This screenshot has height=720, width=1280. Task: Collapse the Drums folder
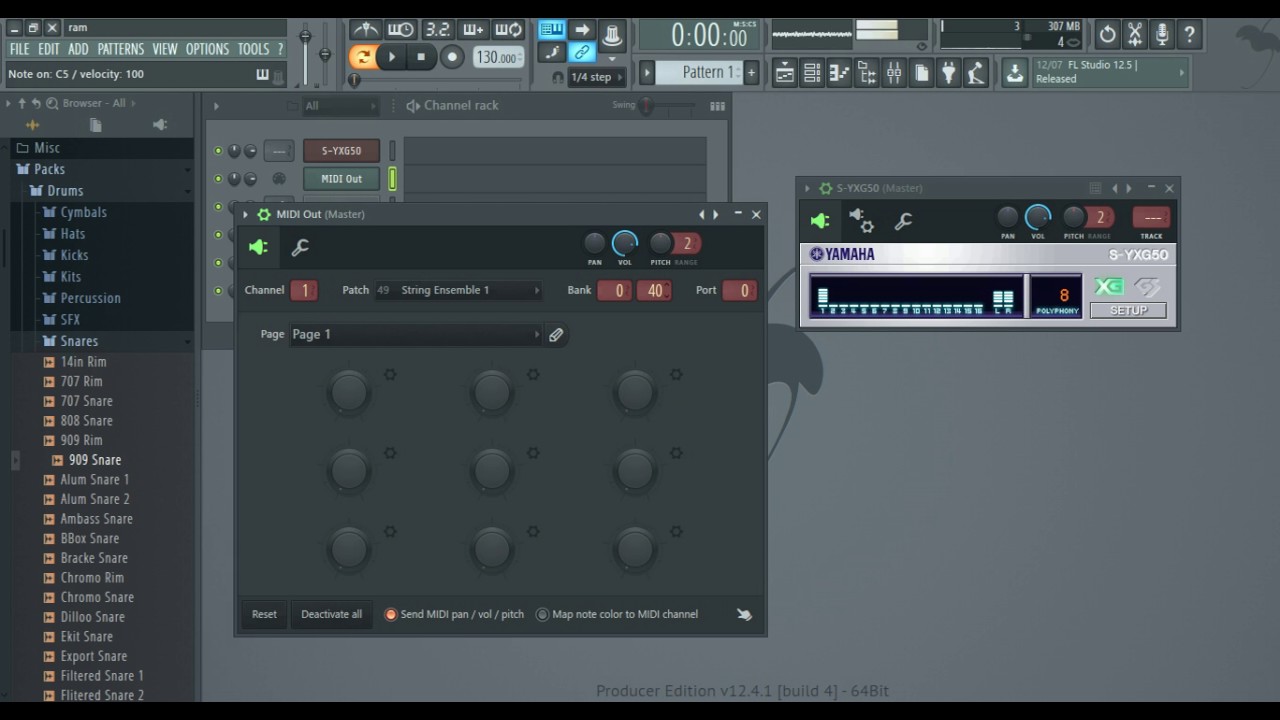(x=65, y=190)
